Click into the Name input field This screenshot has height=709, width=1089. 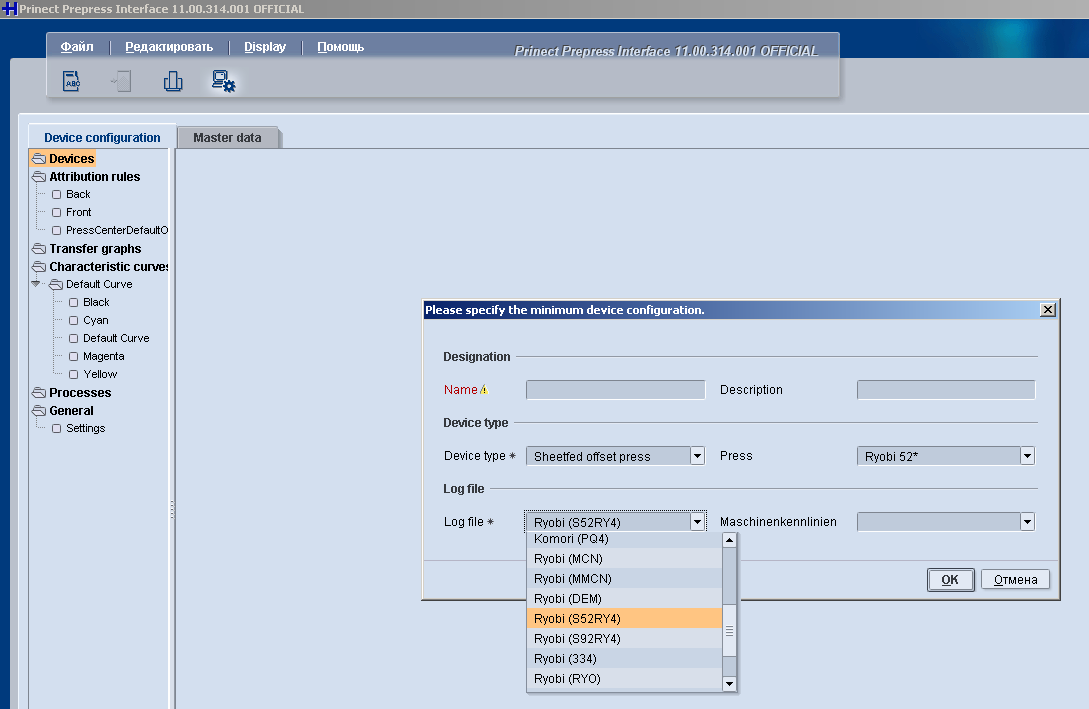point(615,390)
